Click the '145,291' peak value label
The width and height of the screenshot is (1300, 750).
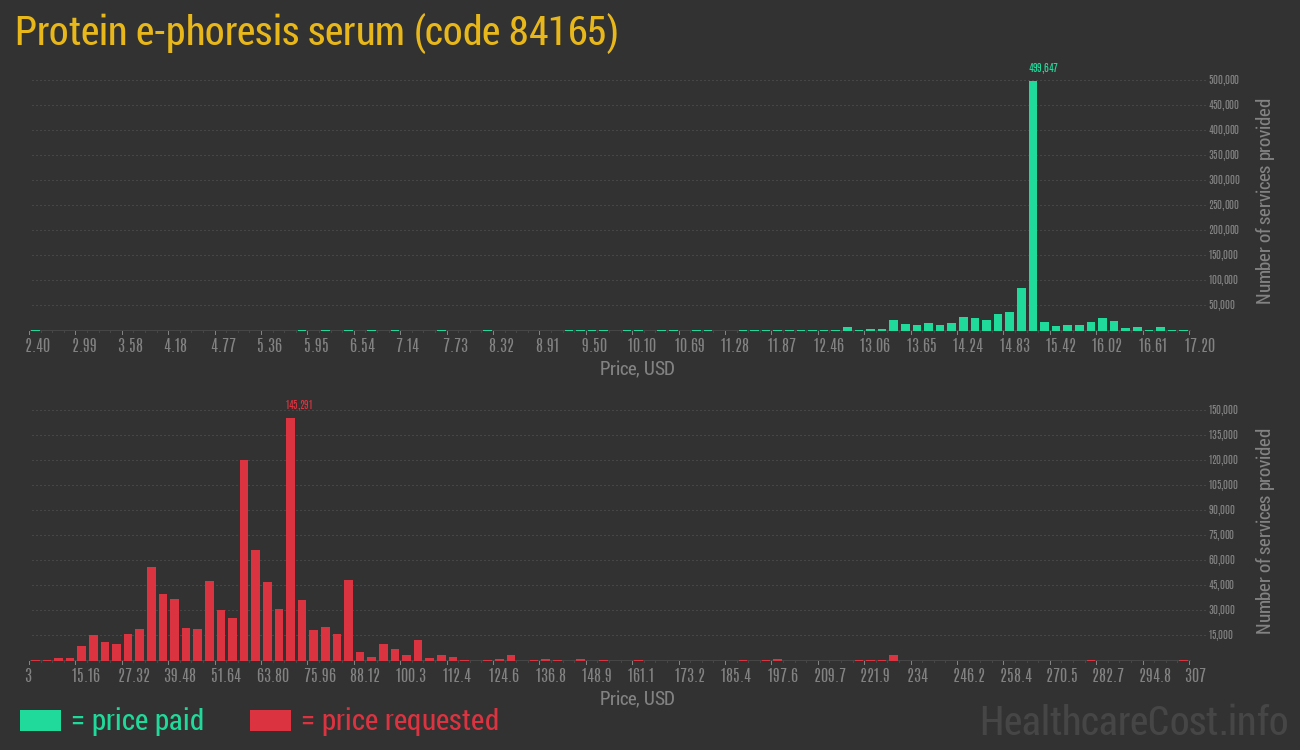pos(297,405)
